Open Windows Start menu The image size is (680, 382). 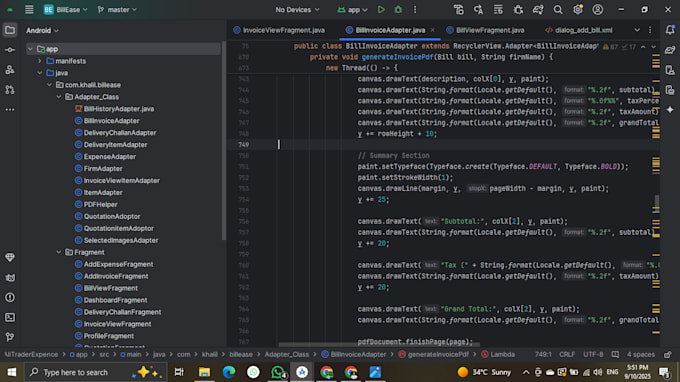tap(12, 372)
